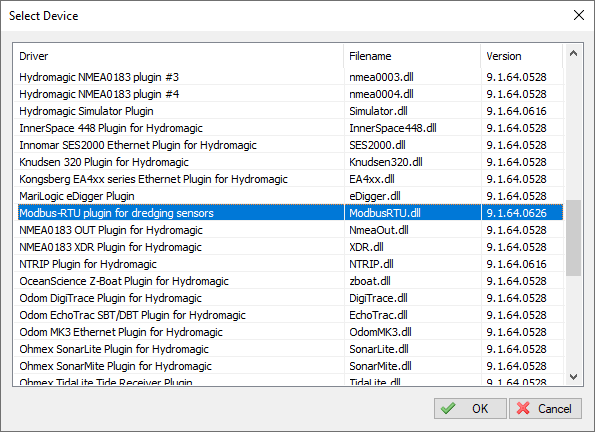Close the Select Device dialog
Viewport: 595px width, 432px height.
[579, 16]
